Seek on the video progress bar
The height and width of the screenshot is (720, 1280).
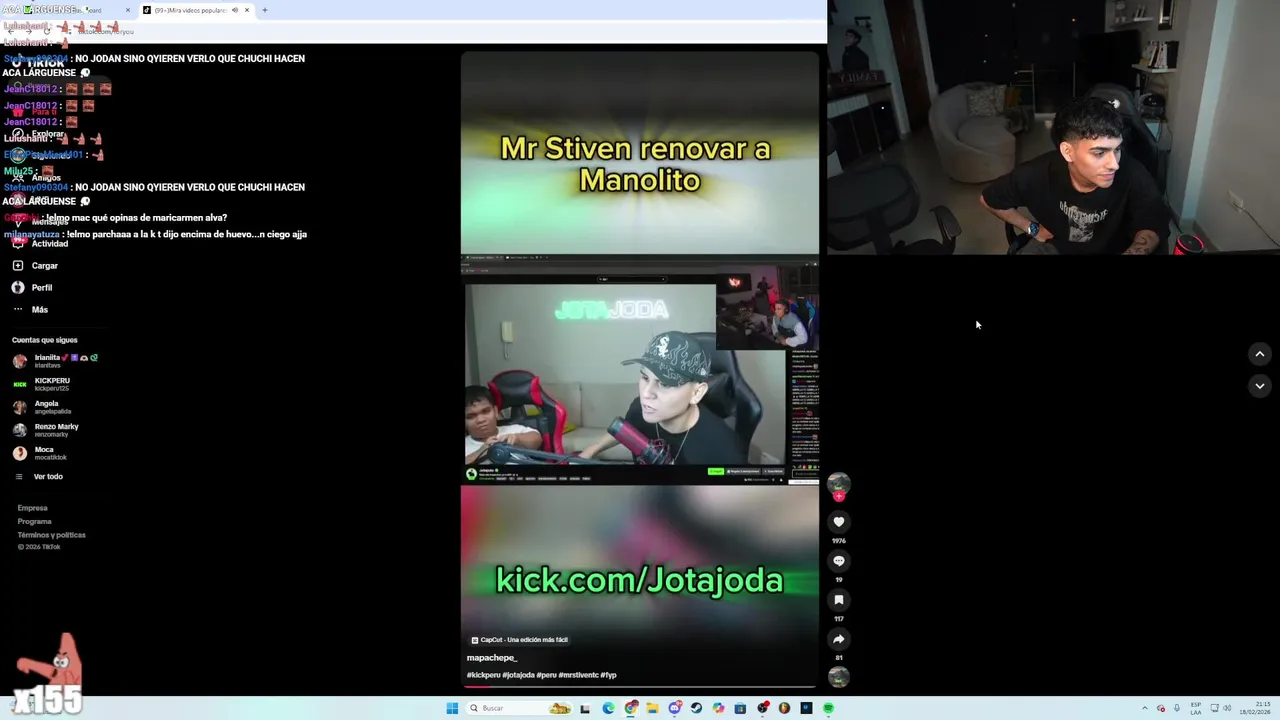click(640, 687)
